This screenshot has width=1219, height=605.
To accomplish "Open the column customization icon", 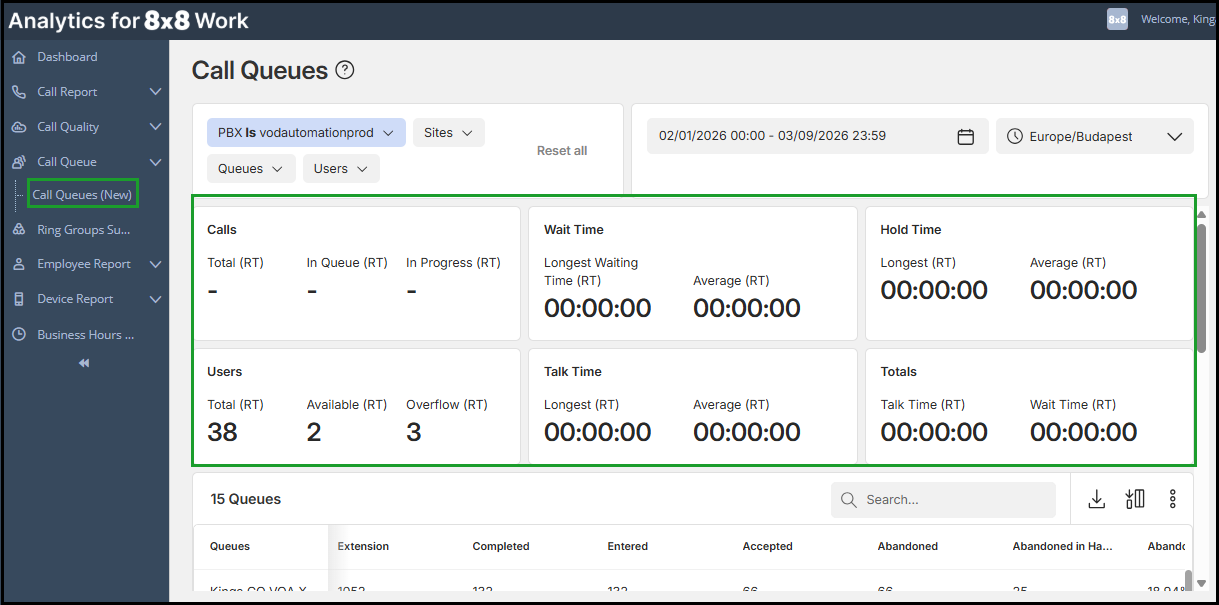I will (x=1134, y=499).
